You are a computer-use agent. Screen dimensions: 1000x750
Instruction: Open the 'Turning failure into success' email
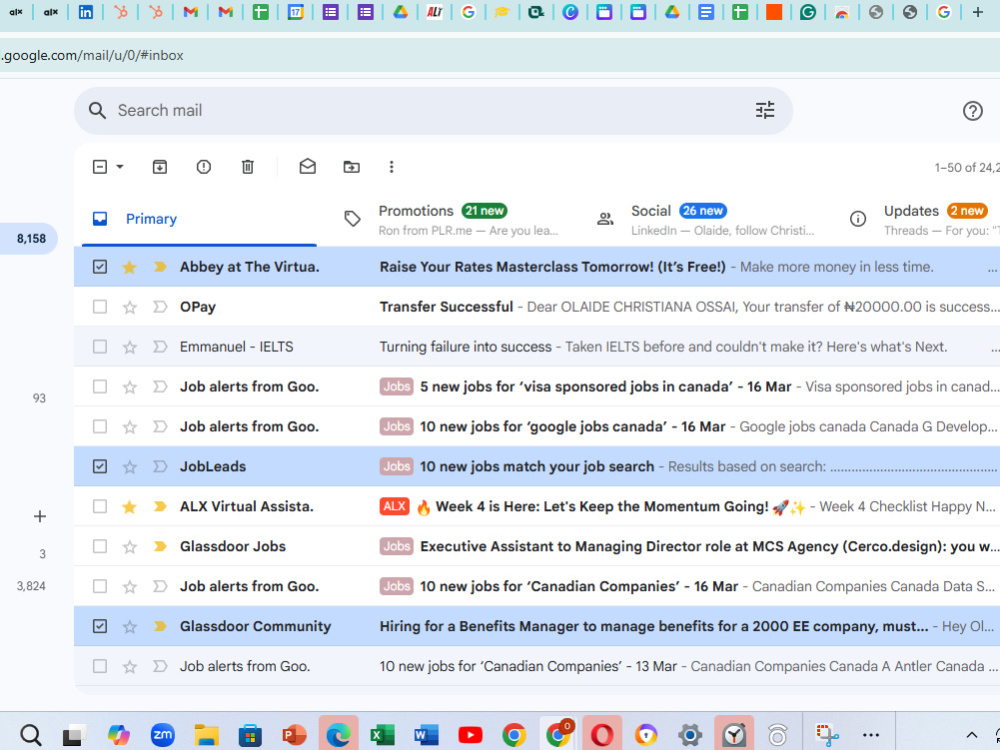tap(536, 347)
